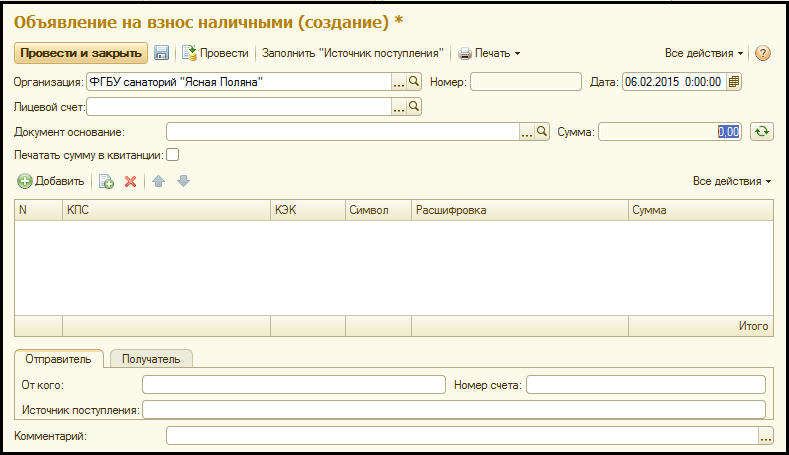This screenshot has height=455, width=789.
Task: Expand Все действия above the table
Action: click(x=732, y=181)
